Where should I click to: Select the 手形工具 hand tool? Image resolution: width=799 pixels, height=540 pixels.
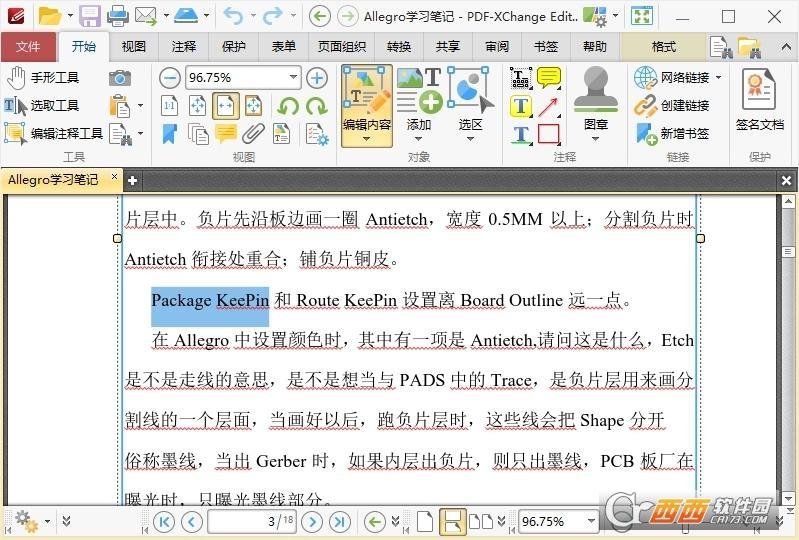pos(42,77)
